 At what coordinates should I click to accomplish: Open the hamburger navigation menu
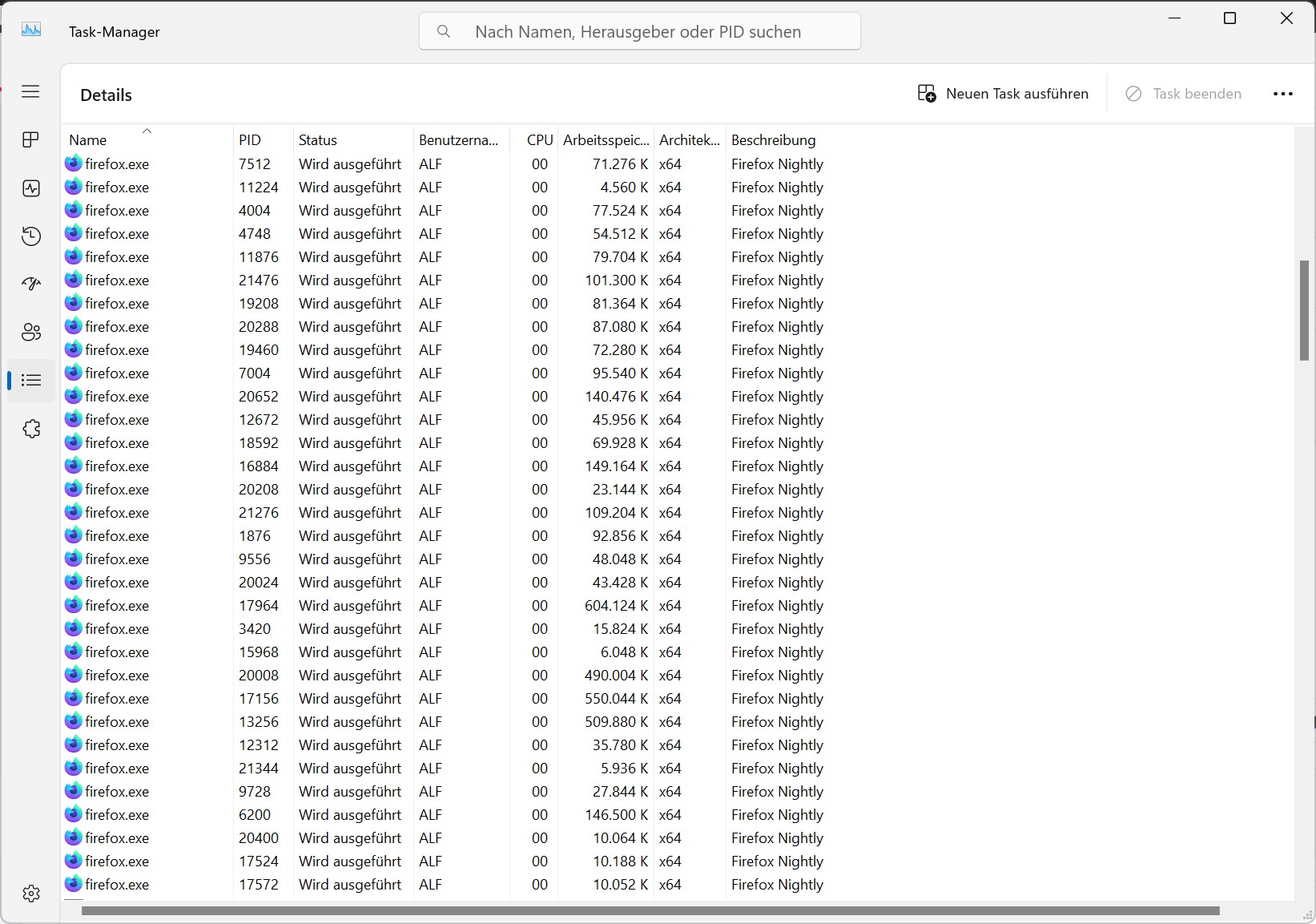pyautogui.click(x=30, y=91)
